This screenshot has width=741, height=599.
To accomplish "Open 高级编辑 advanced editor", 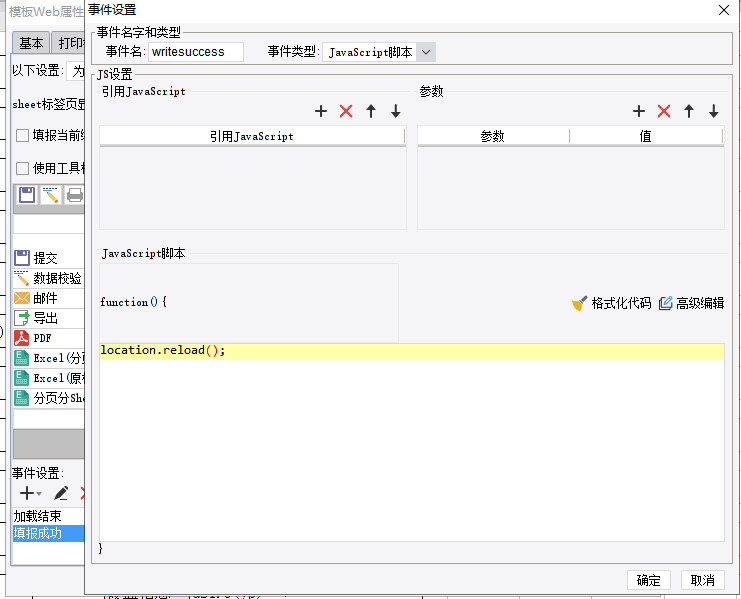I will 691,303.
